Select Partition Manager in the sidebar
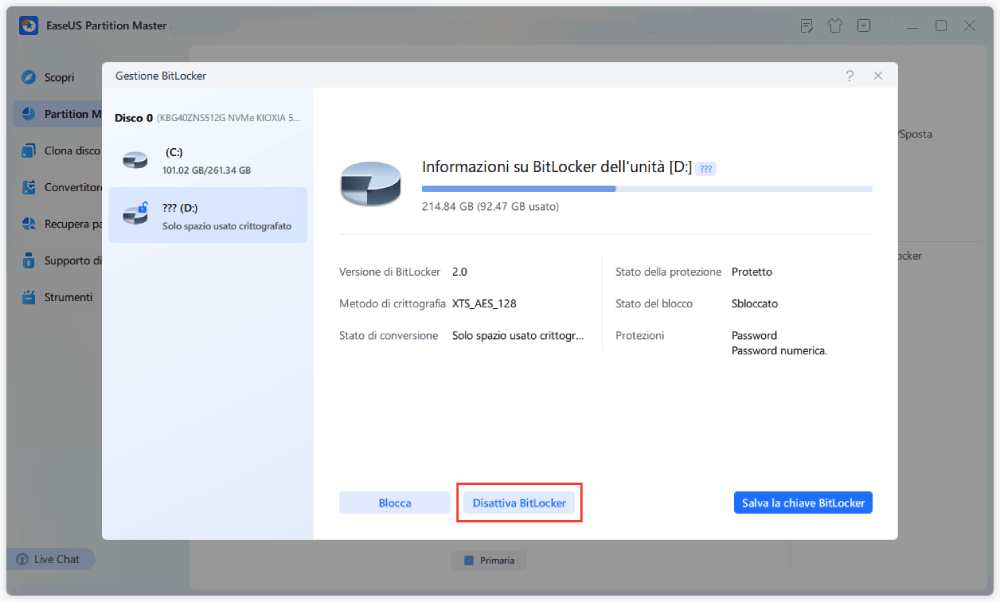This screenshot has height=602, width=1000. [57, 114]
